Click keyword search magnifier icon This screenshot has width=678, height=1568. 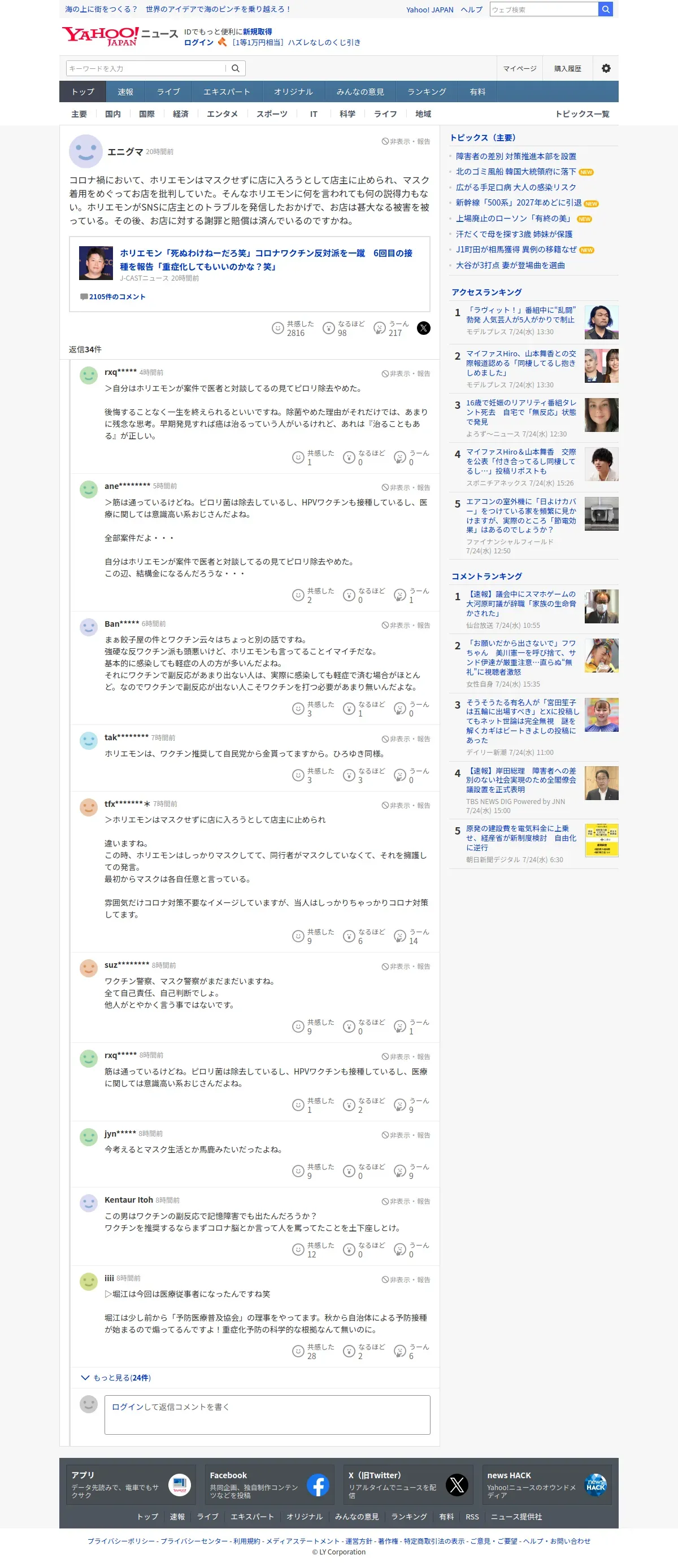tap(236, 68)
